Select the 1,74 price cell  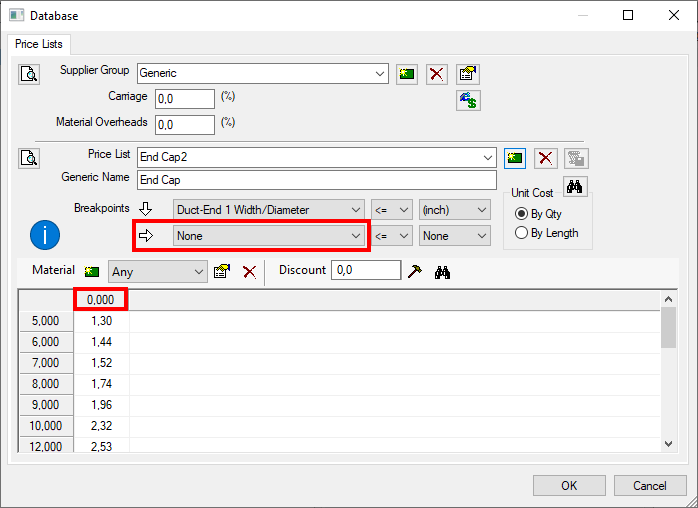(x=101, y=384)
